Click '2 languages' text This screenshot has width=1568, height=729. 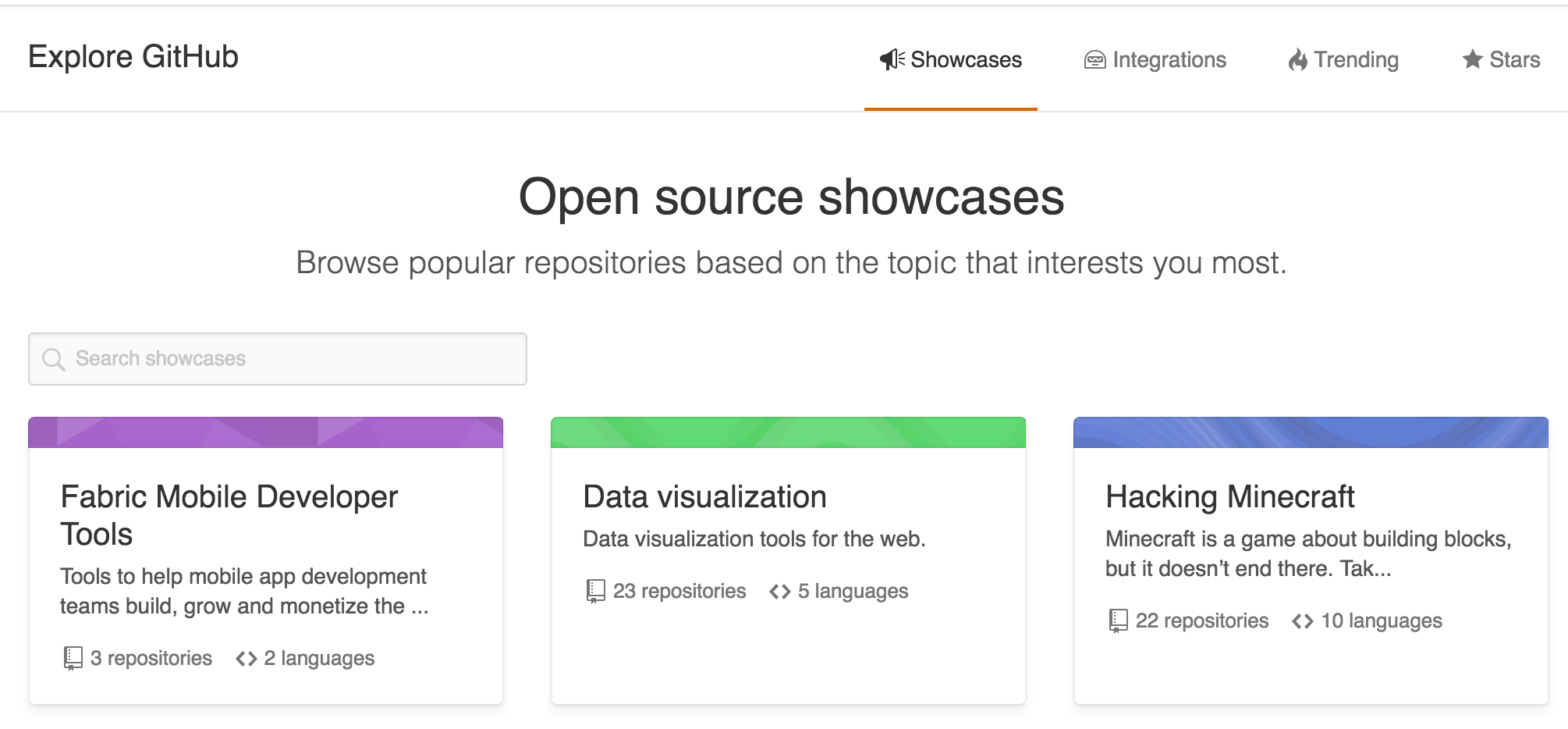[319, 658]
